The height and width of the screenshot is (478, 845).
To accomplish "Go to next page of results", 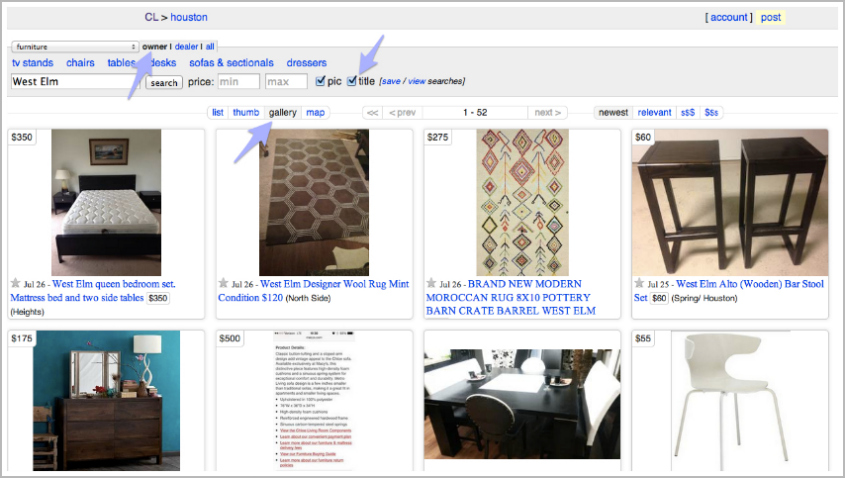I will [x=548, y=112].
